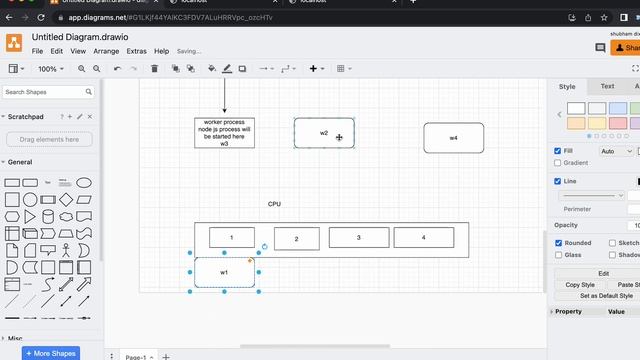Open the table insert dropdown
This screenshot has width=640, height=360.
click(344, 69)
